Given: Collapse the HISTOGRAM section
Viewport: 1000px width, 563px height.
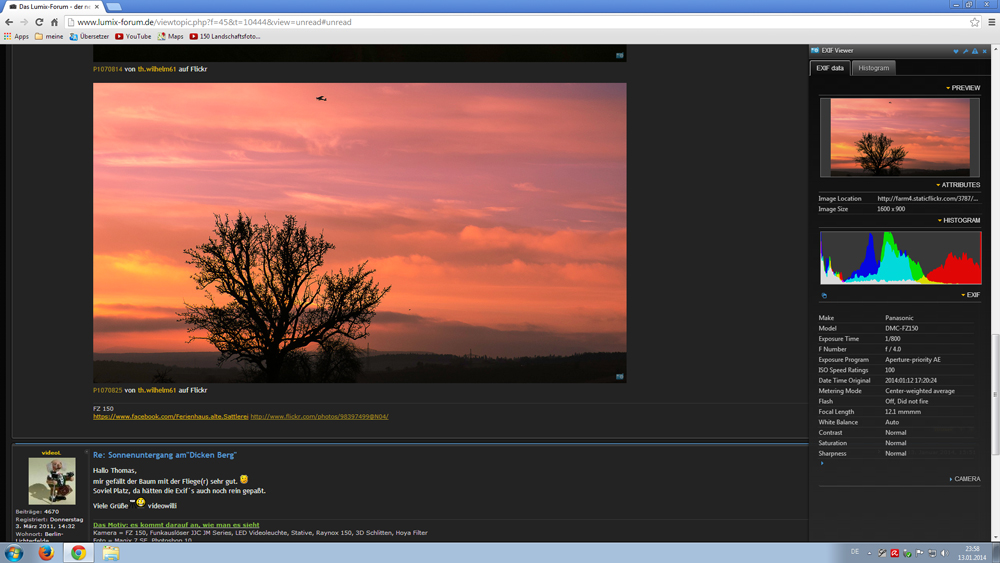Looking at the screenshot, I should point(959,221).
